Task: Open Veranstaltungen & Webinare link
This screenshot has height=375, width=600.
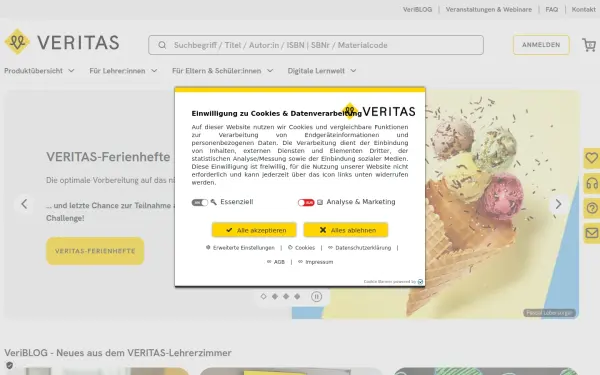Action: coord(489,10)
